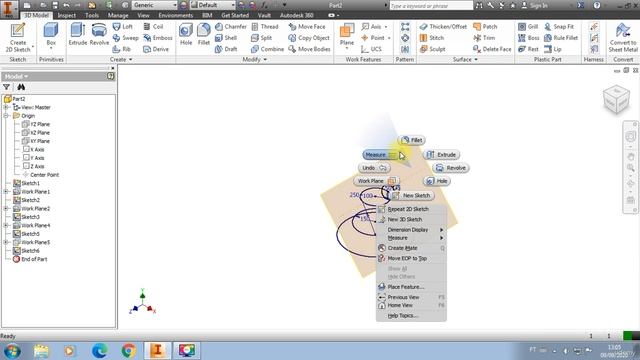
Task: Select the UCS tool
Action: 371,49
